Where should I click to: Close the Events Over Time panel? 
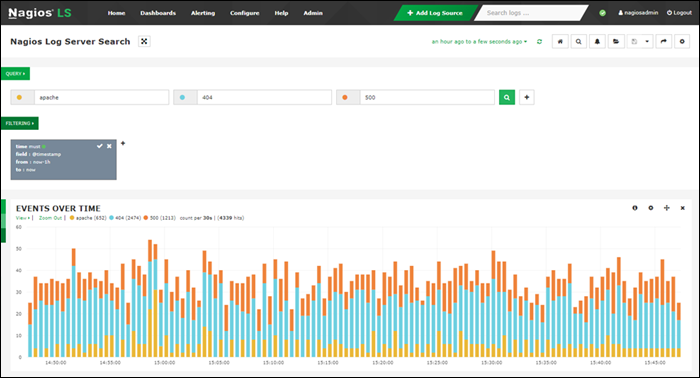point(683,208)
